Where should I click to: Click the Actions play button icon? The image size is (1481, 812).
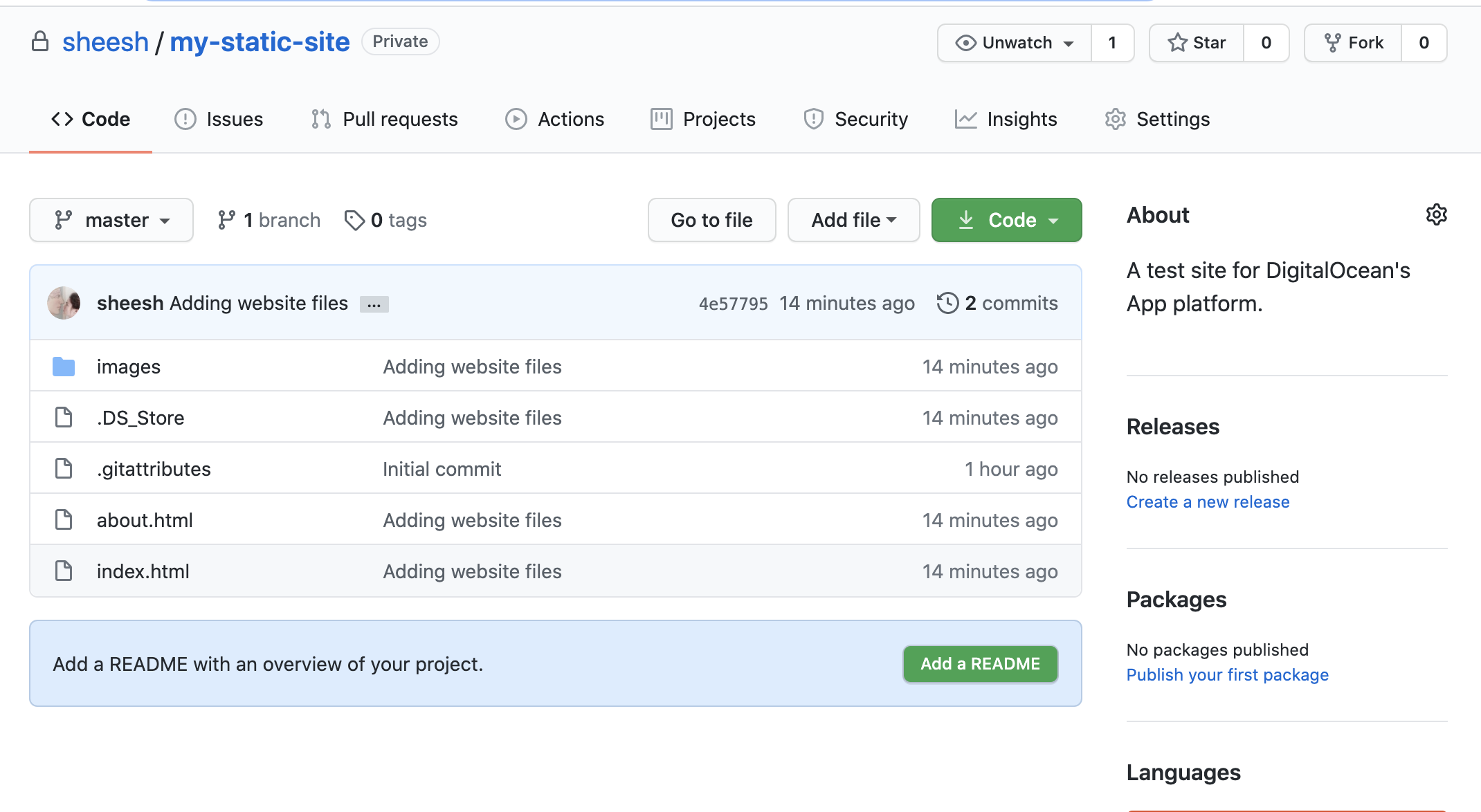coord(515,119)
